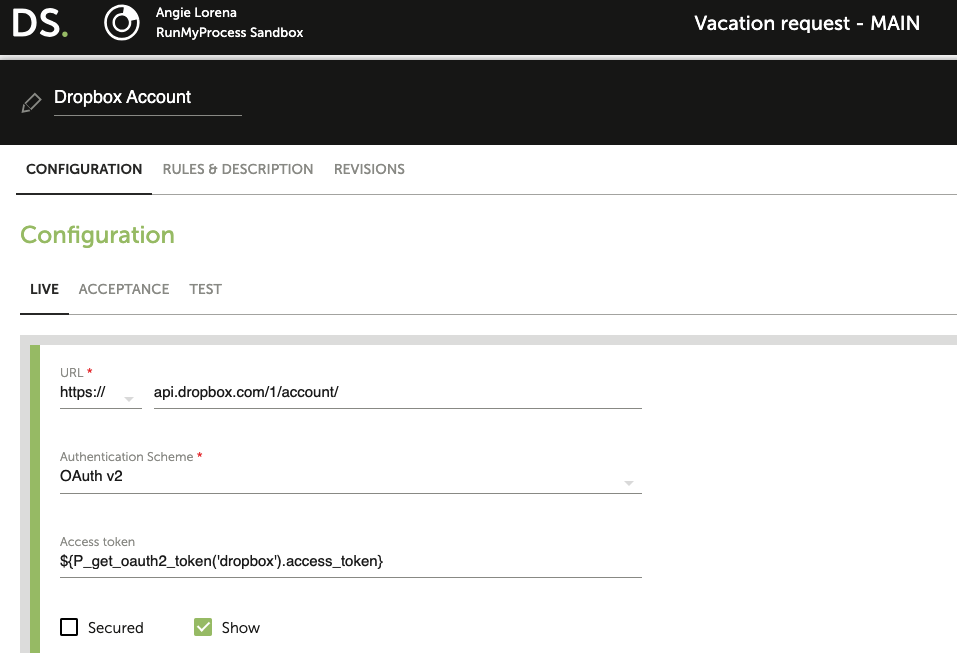
Task: Click the Angie Lorena user name
Action: tap(196, 12)
